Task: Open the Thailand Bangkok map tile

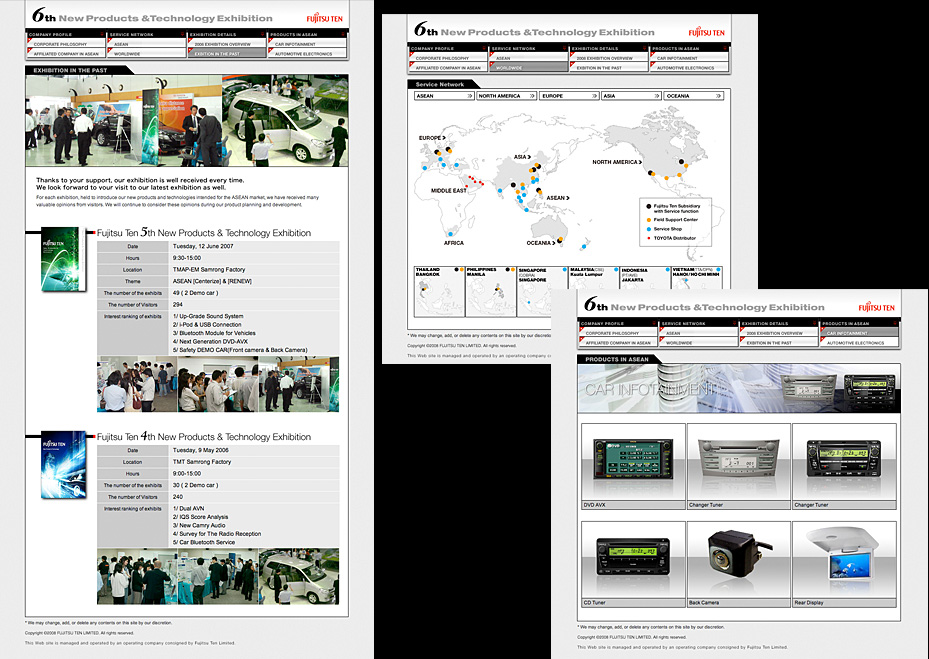Action: pyautogui.click(x=438, y=291)
